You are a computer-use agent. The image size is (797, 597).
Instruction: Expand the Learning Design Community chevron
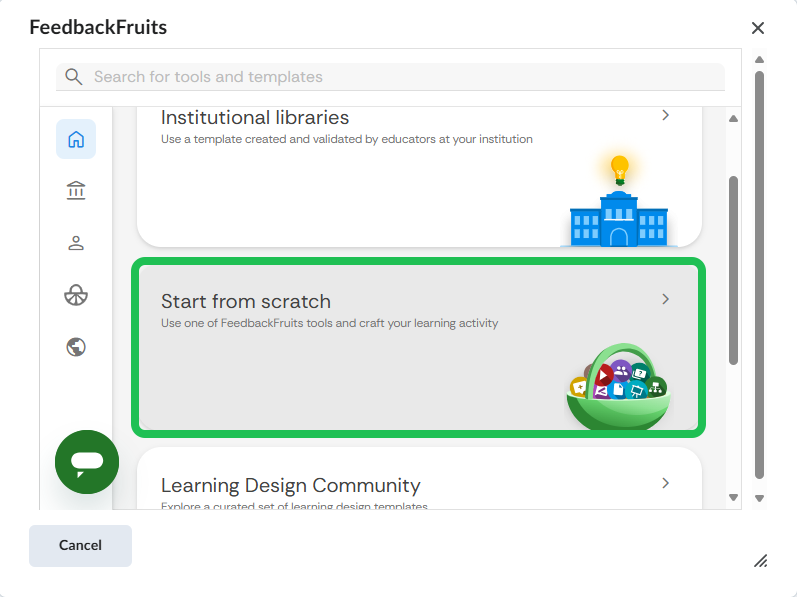tap(666, 483)
